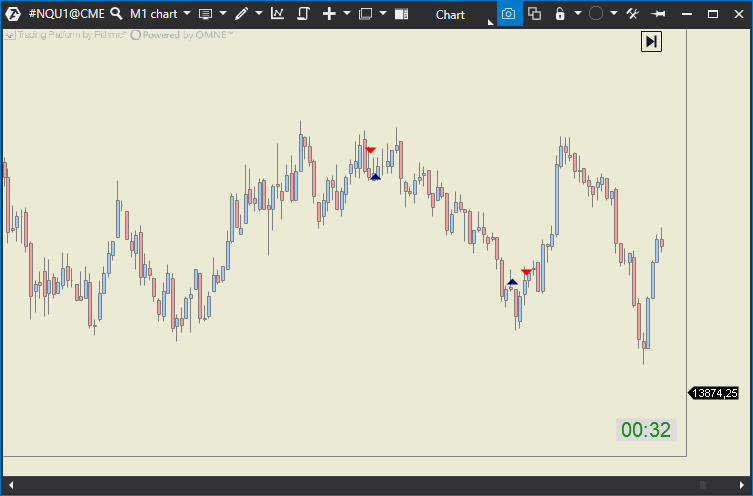Screen dimensions: 753x496
Task: Expand the drawing tools dropdown arrow
Action: tap(259, 13)
